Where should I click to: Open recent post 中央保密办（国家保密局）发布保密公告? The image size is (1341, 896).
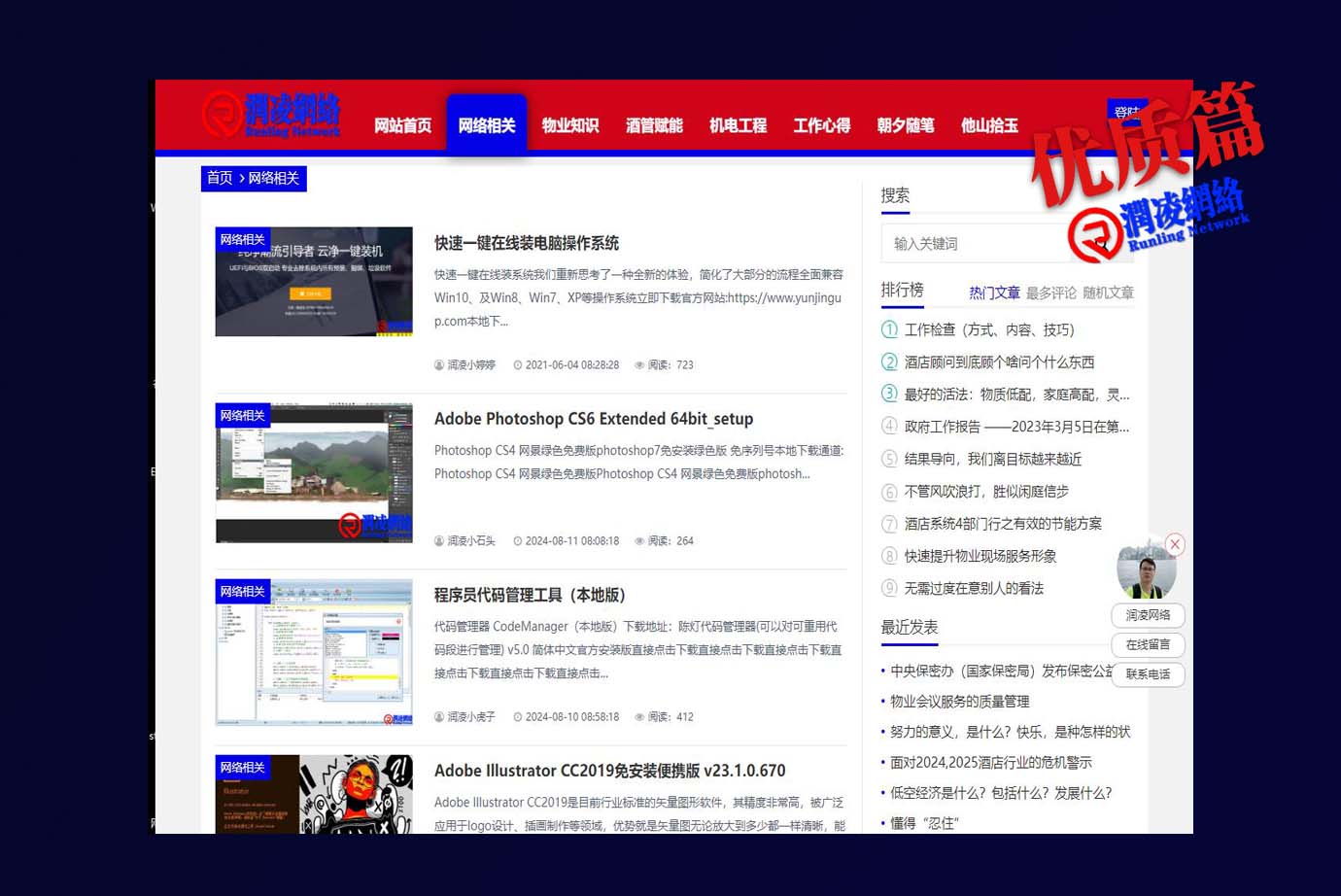pyautogui.click(x=1002, y=671)
